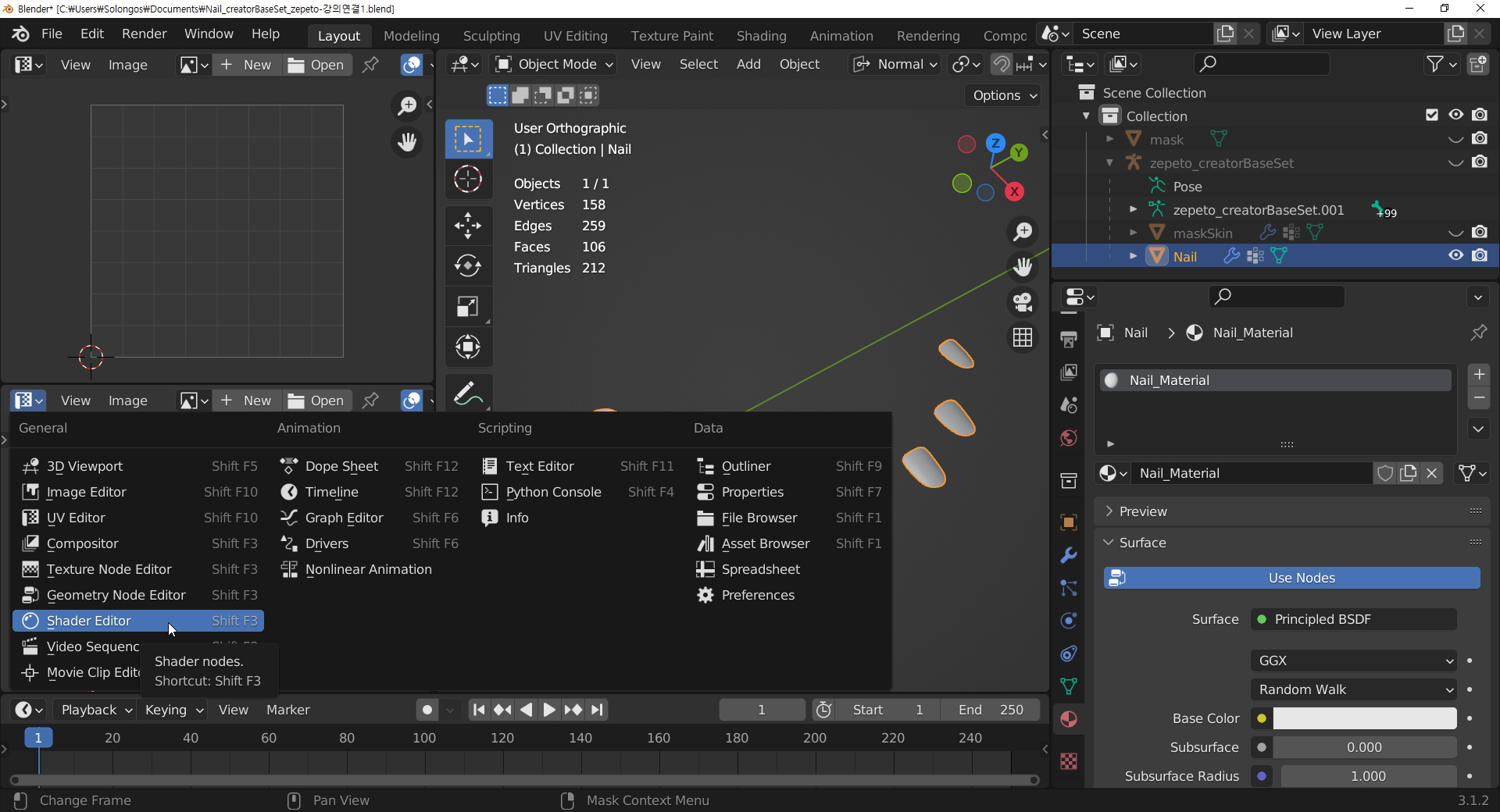Open Keying popover in timeline
This screenshot has width=1500, height=812.
coord(174,710)
